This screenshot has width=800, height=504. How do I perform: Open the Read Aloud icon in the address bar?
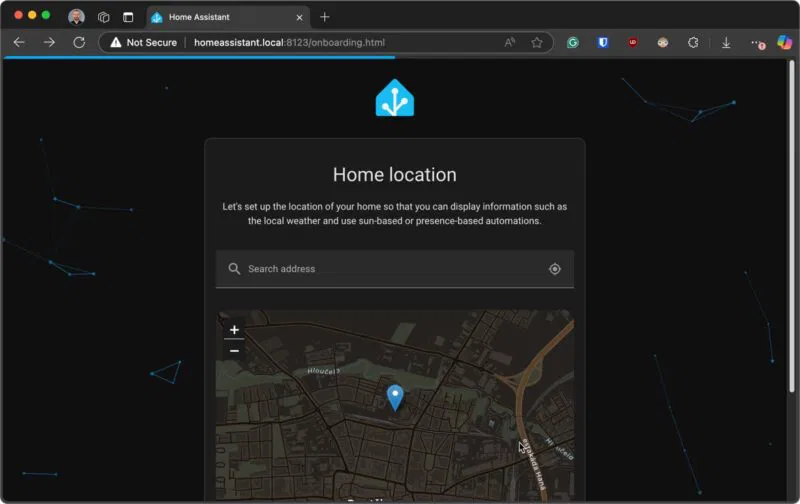(x=509, y=42)
